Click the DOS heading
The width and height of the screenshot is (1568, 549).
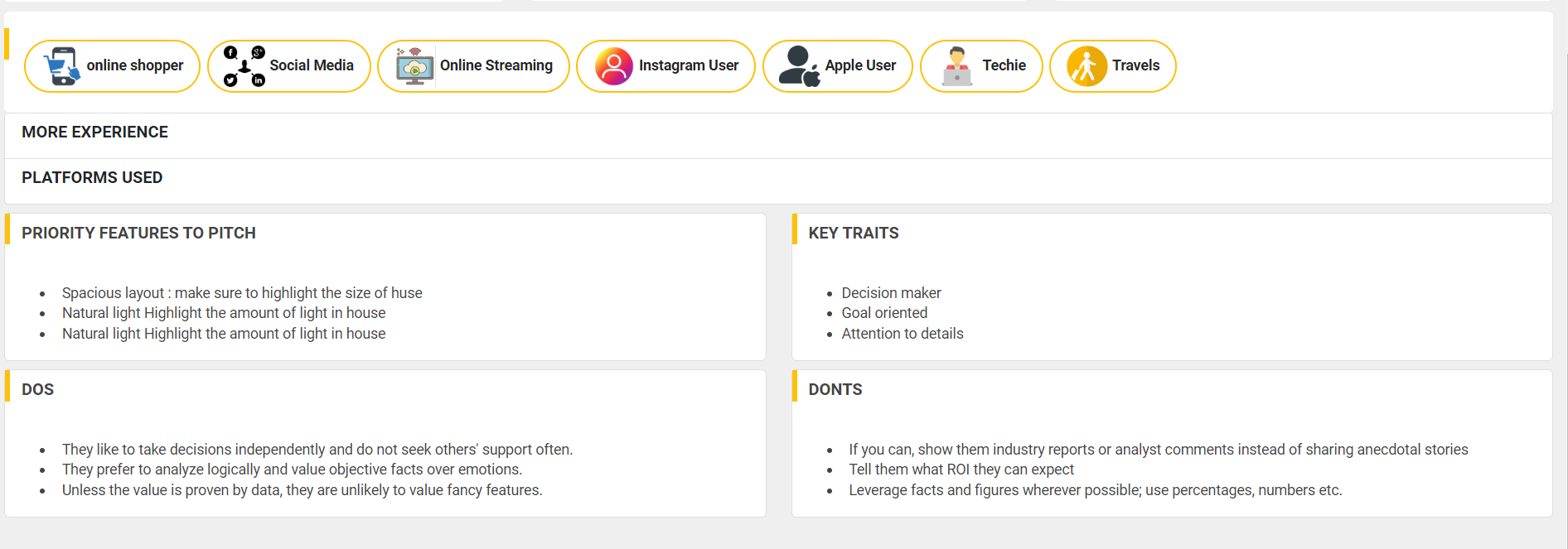(x=37, y=390)
